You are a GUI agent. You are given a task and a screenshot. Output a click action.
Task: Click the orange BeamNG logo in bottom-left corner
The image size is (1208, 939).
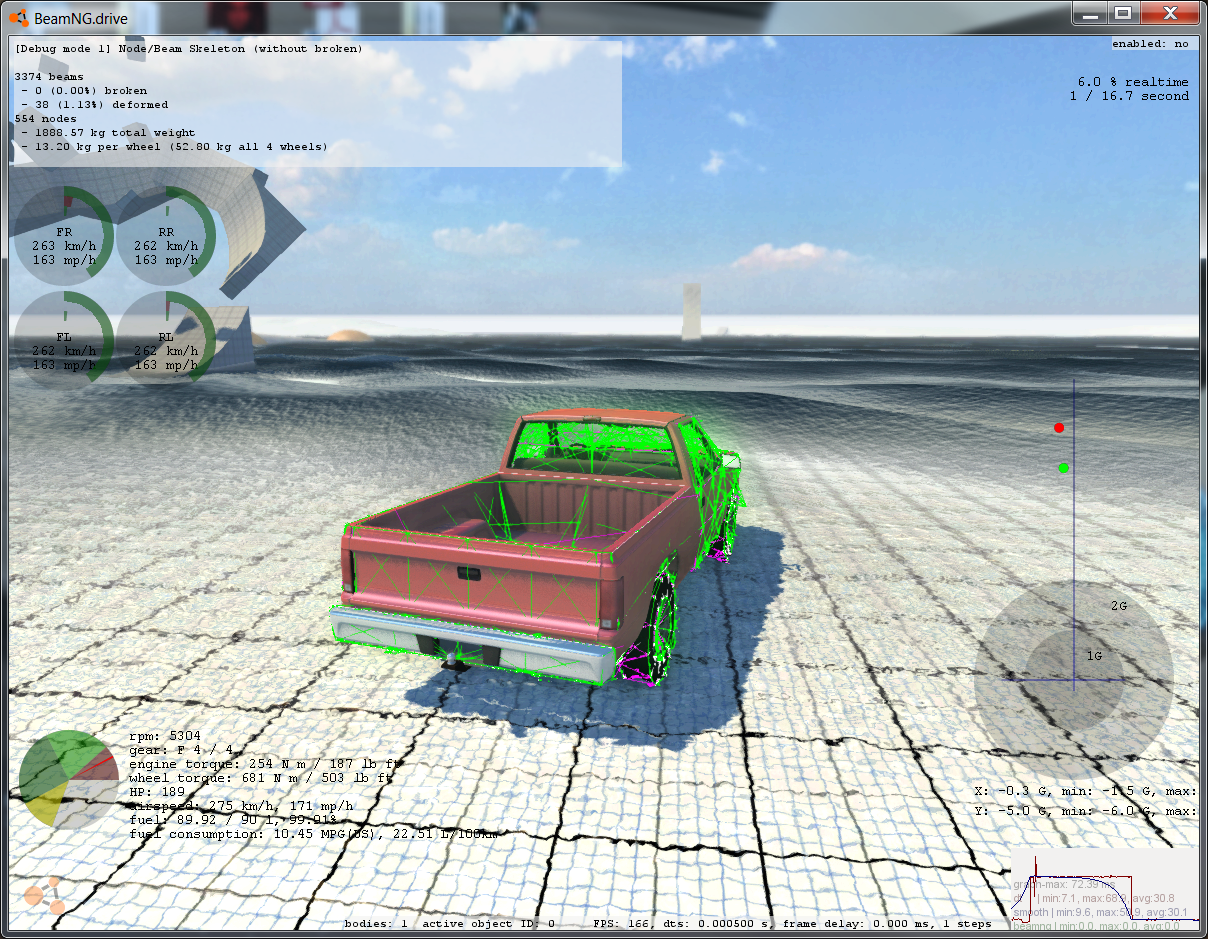coord(44,898)
